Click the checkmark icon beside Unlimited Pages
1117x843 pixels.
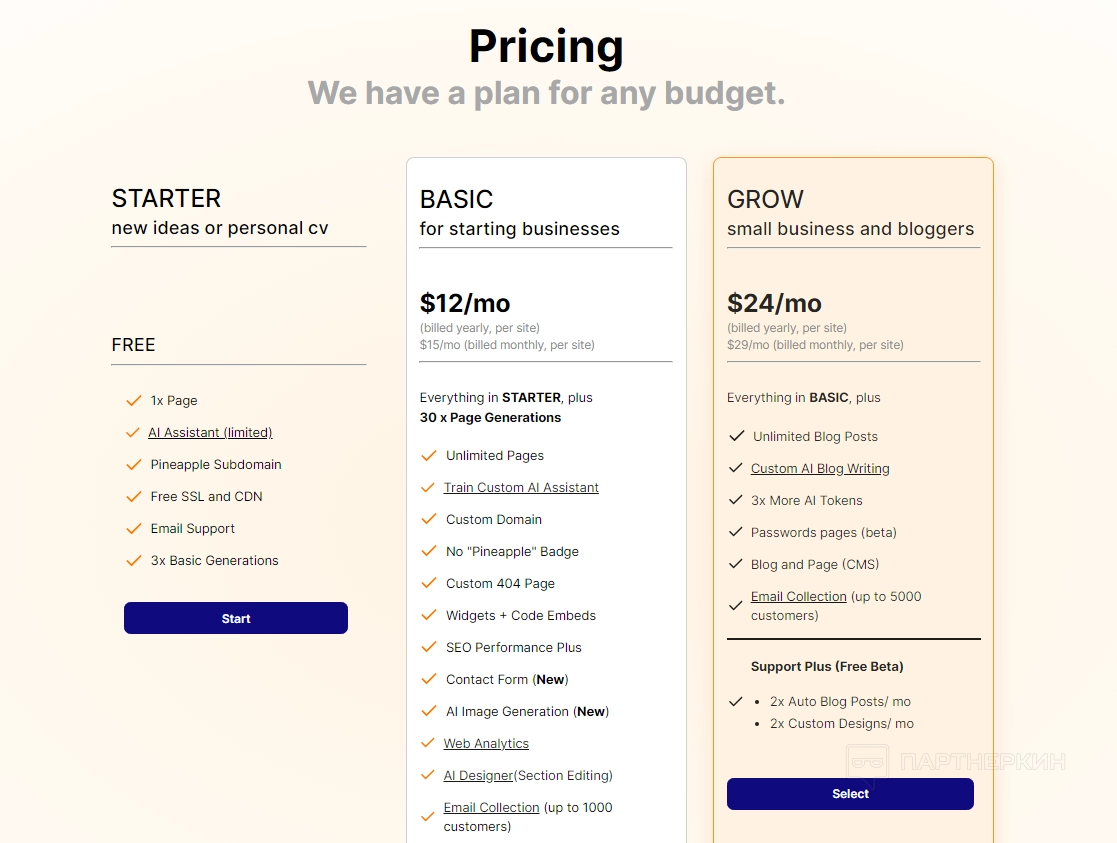(429, 456)
